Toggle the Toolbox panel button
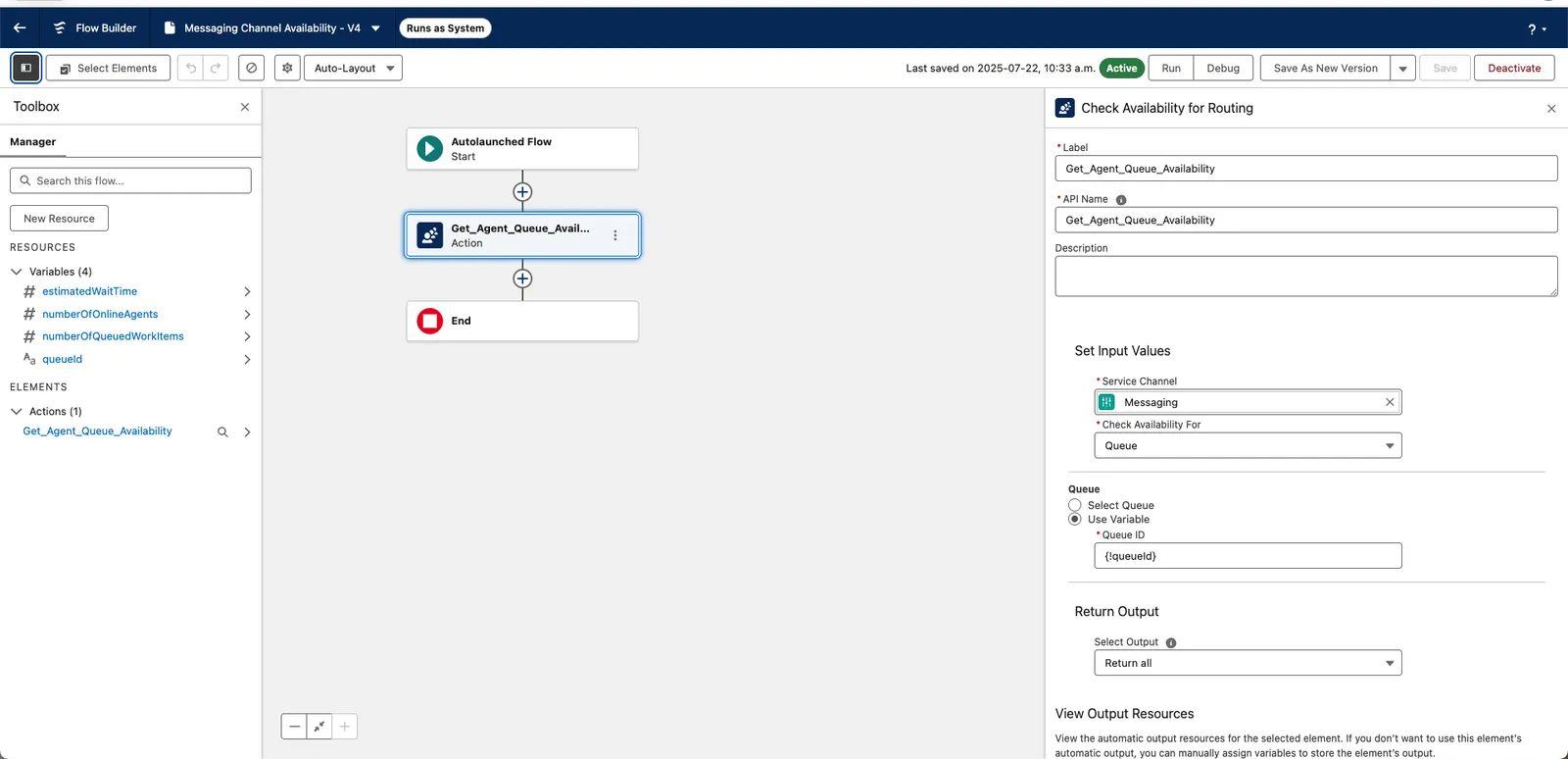The image size is (1568, 759). point(26,68)
